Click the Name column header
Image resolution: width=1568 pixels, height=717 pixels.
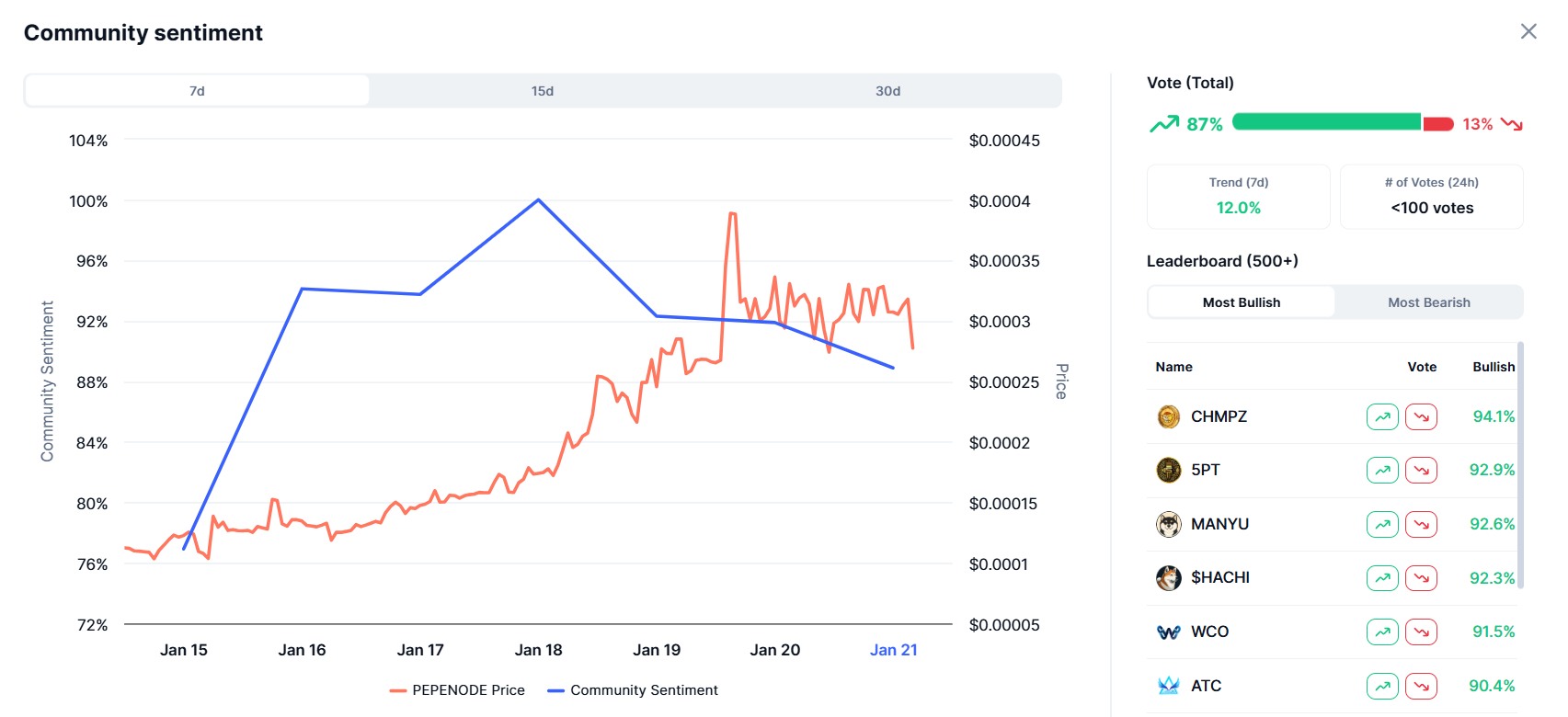pyautogui.click(x=1174, y=367)
